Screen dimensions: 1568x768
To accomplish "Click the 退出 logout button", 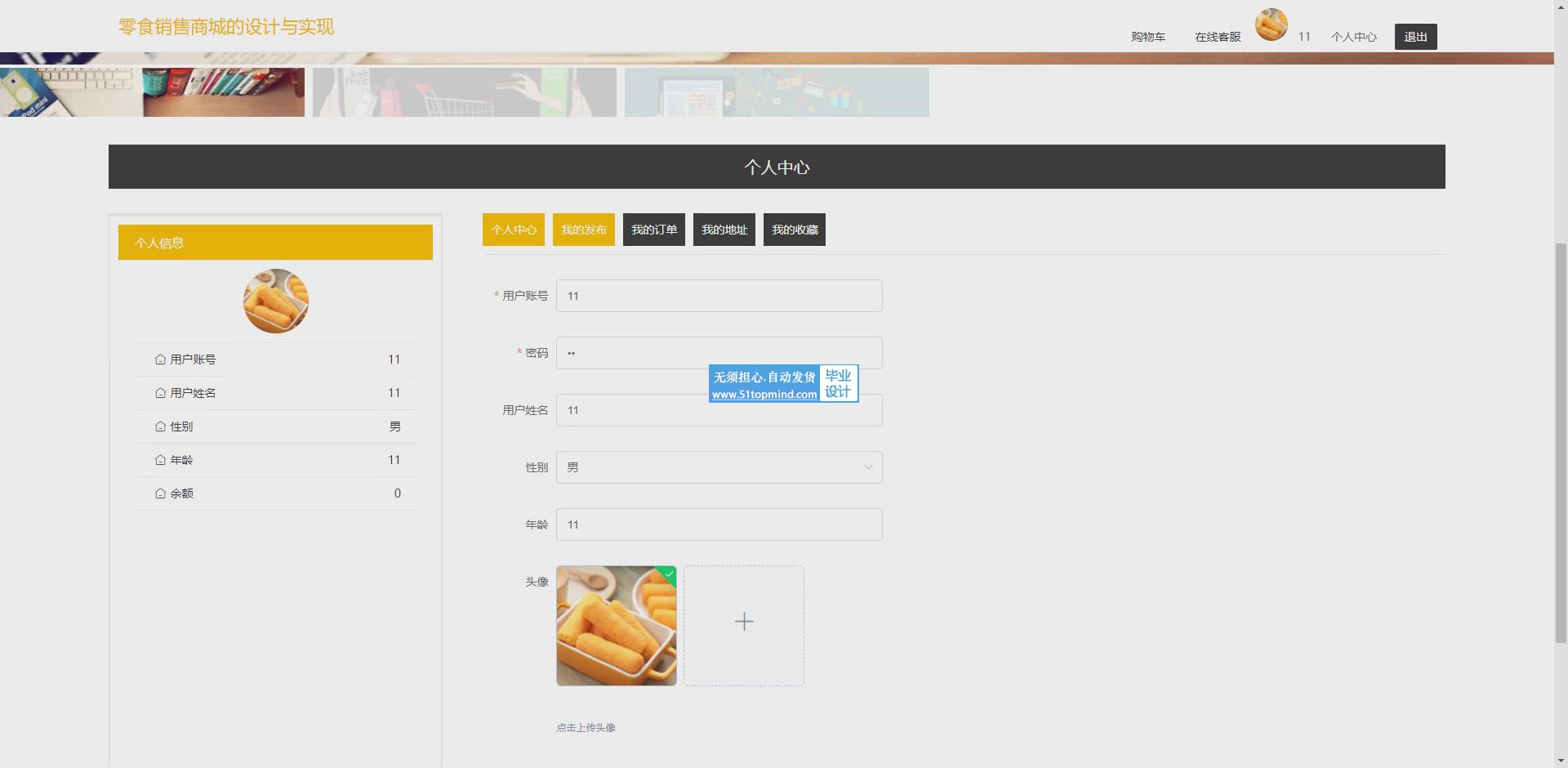I will [x=1416, y=37].
